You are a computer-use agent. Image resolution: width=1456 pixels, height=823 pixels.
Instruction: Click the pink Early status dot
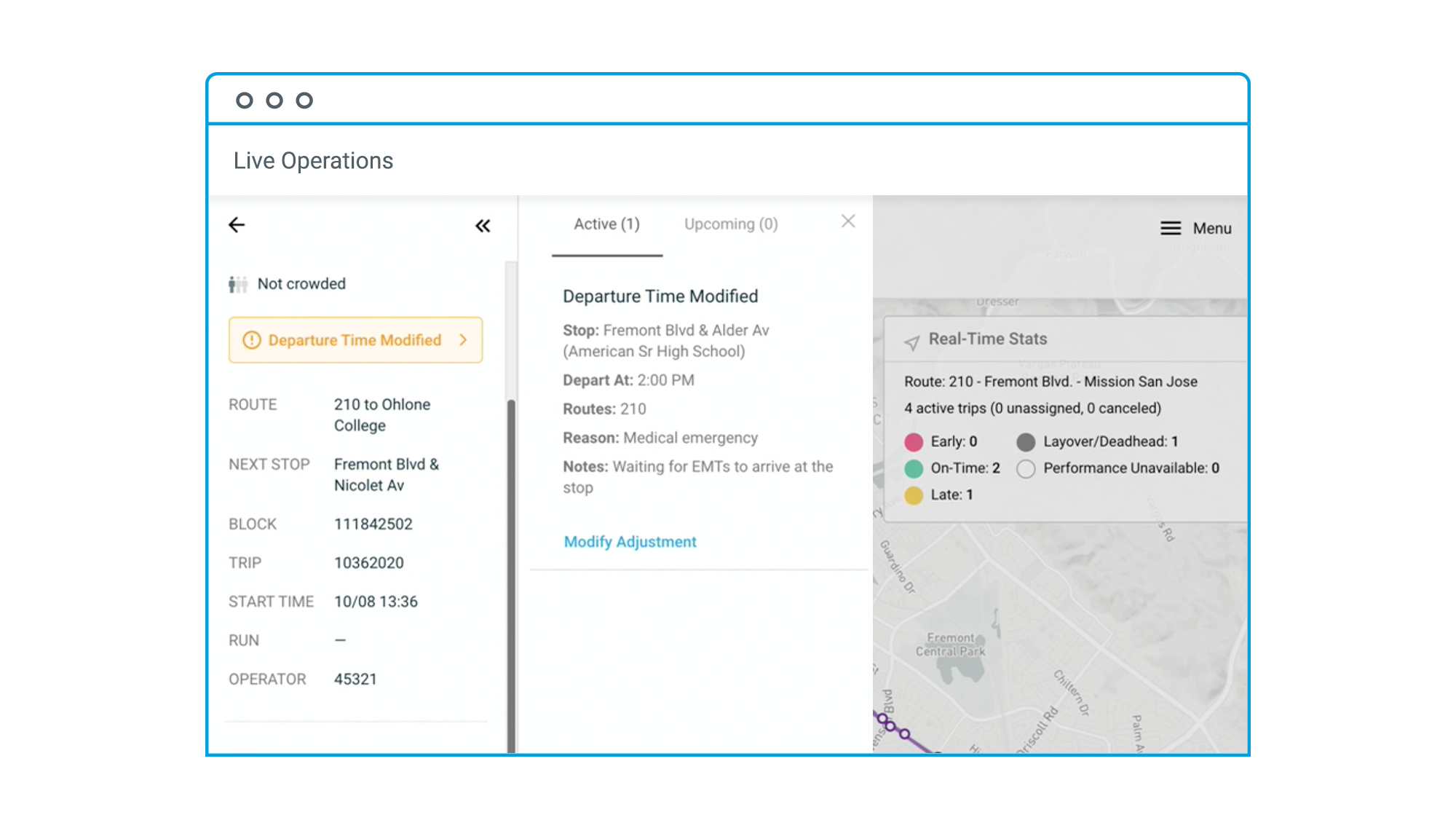914,442
